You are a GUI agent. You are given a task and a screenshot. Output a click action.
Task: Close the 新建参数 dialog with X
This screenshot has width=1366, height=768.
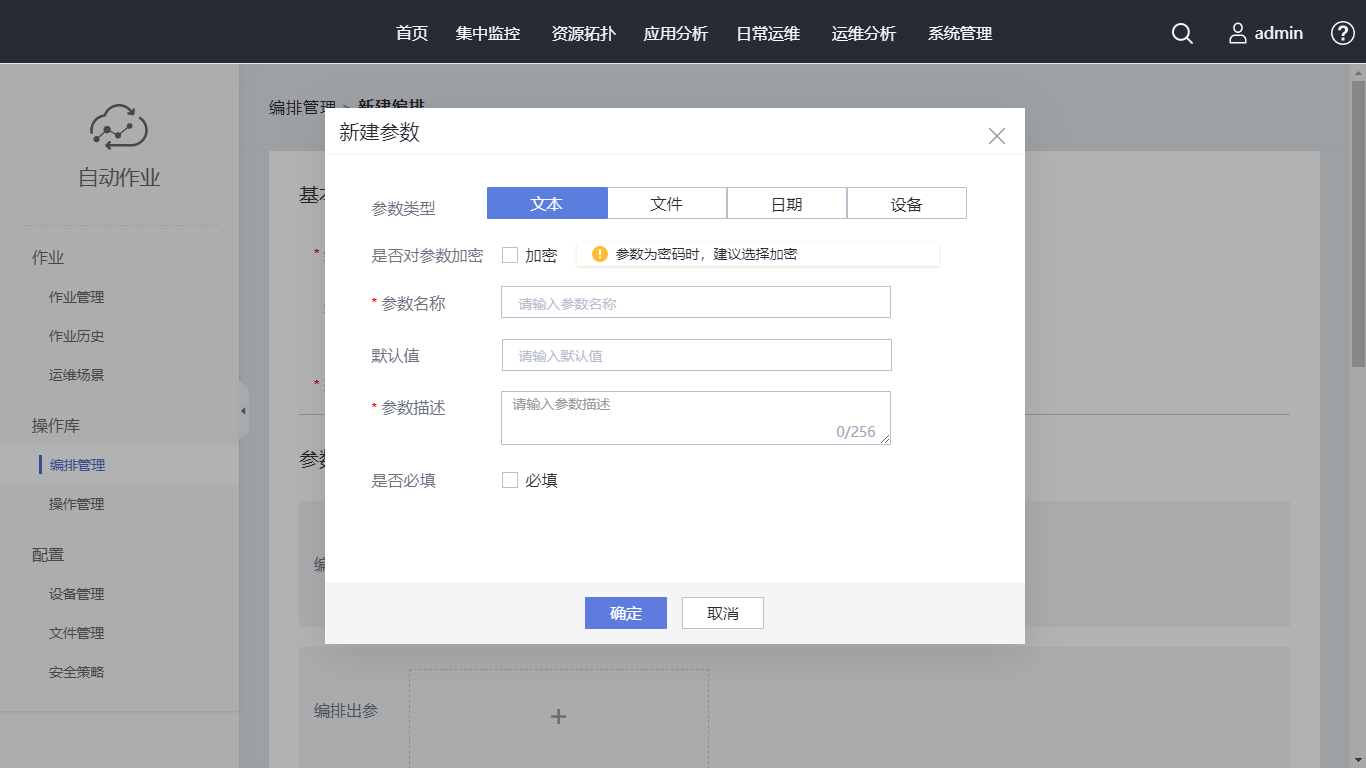[996, 136]
